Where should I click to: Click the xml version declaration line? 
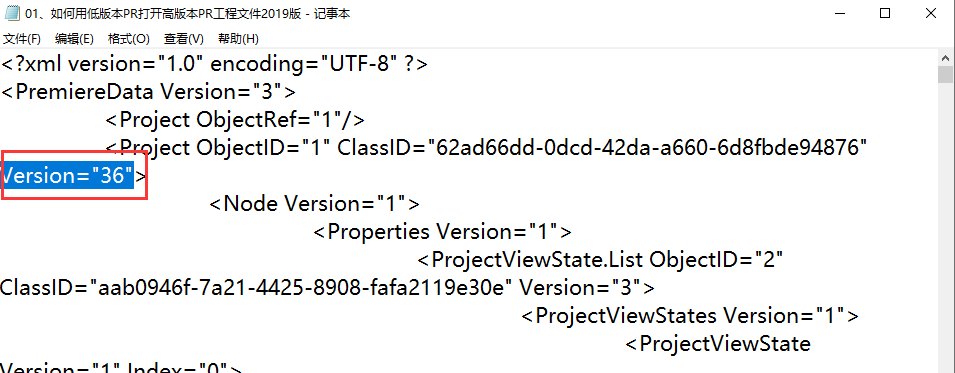[214, 64]
